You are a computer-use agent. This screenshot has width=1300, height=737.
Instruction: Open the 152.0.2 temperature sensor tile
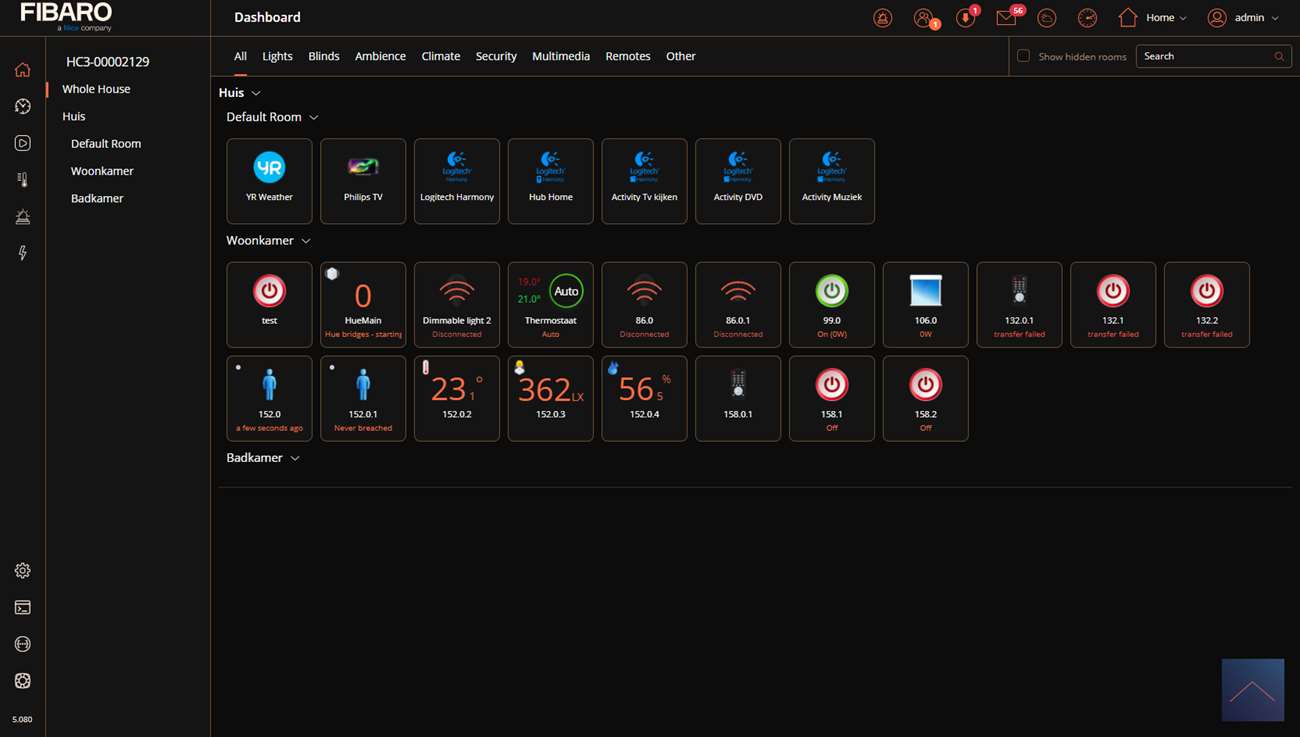[457, 399]
